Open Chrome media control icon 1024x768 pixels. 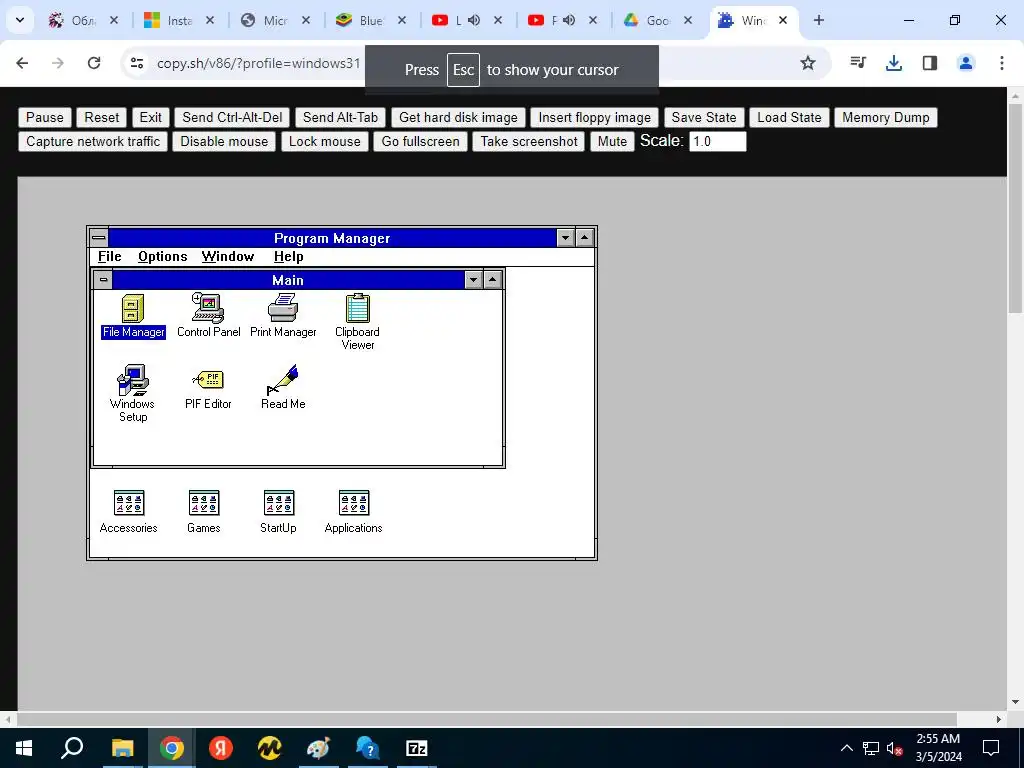857,63
